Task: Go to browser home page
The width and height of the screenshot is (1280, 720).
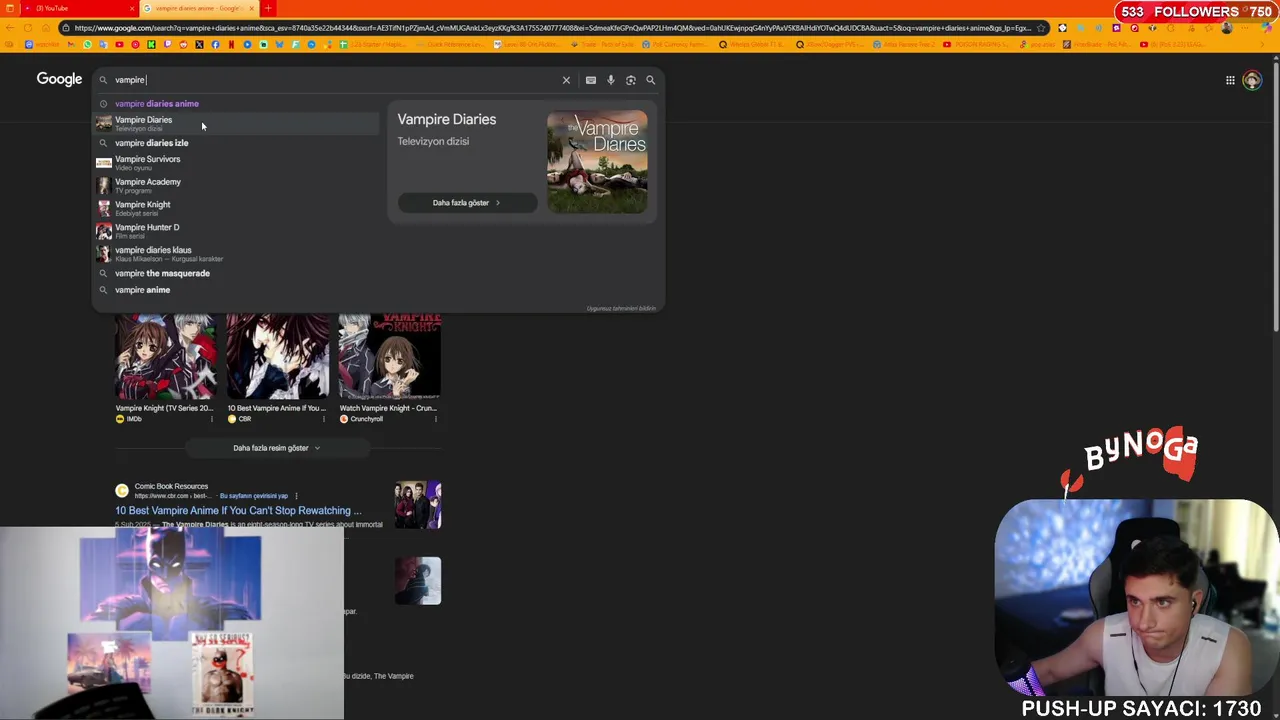Action: 46,28
